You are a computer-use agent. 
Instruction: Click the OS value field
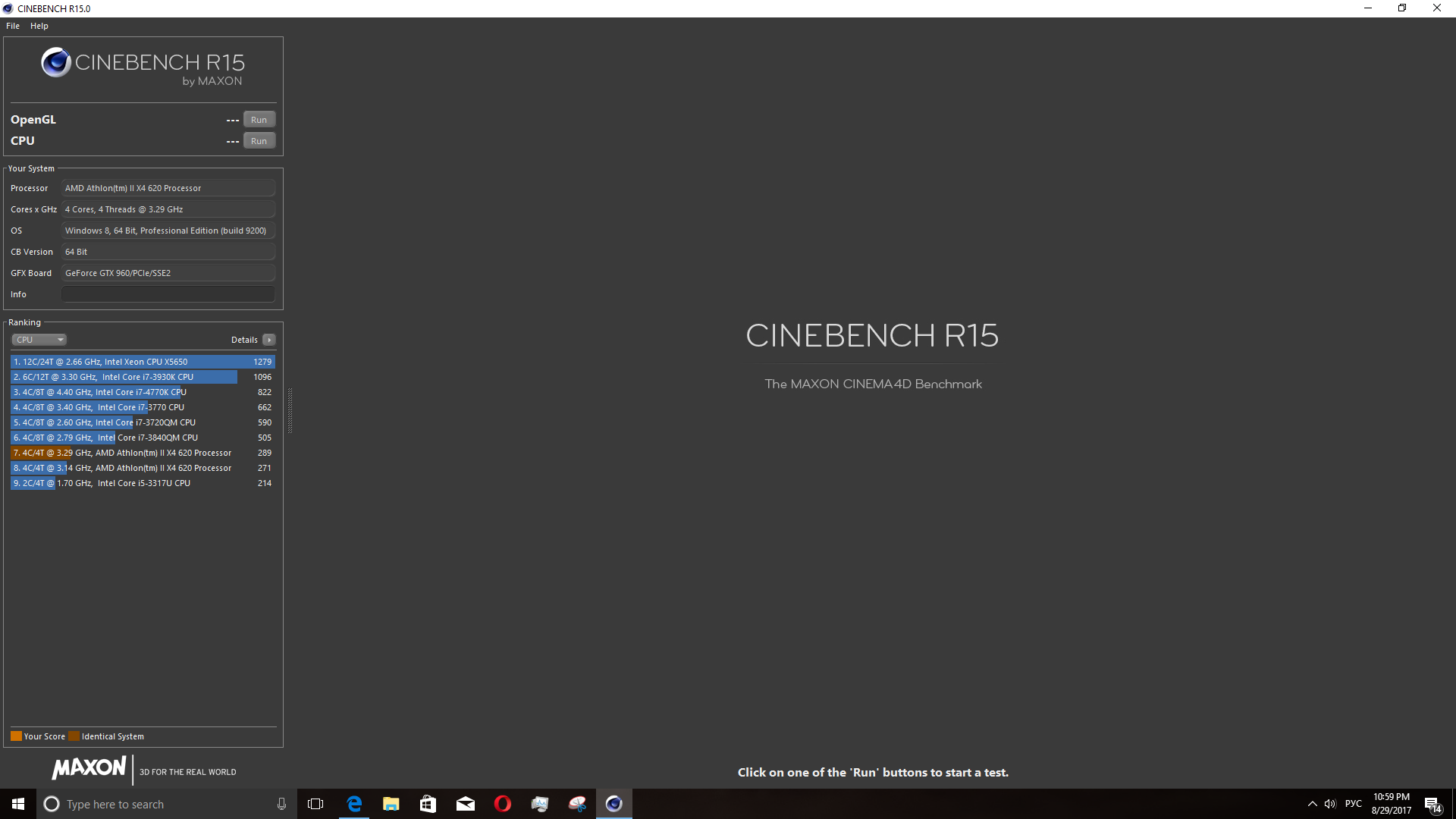coord(168,231)
